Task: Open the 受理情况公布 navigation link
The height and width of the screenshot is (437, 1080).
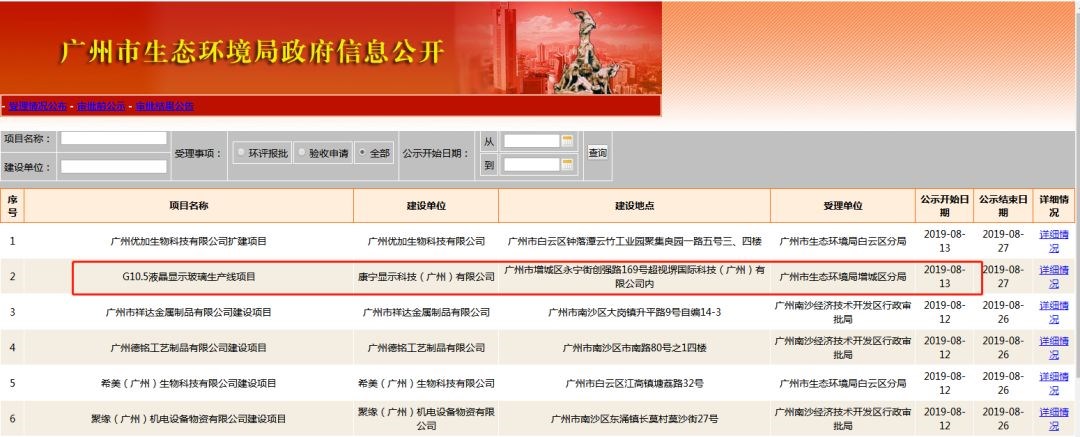Action: (37, 106)
